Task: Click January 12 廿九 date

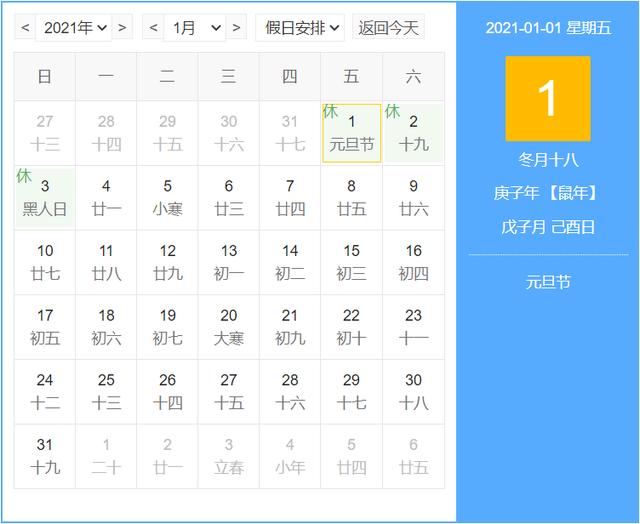Action: (x=167, y=262)
